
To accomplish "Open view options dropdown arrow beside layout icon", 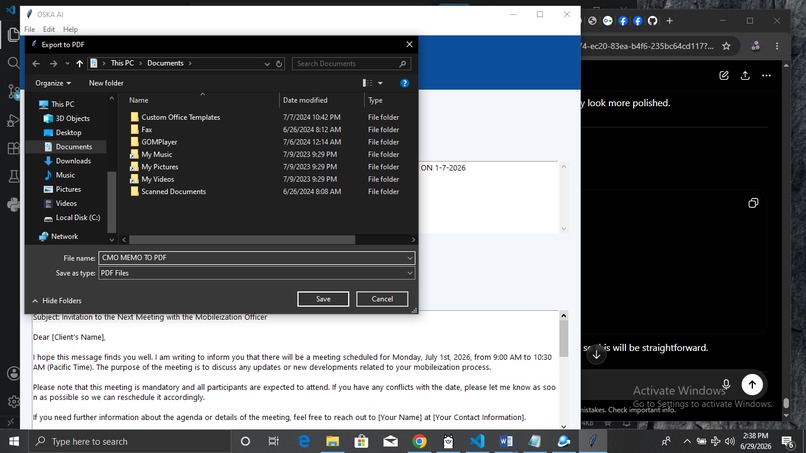I will [380, 83].
